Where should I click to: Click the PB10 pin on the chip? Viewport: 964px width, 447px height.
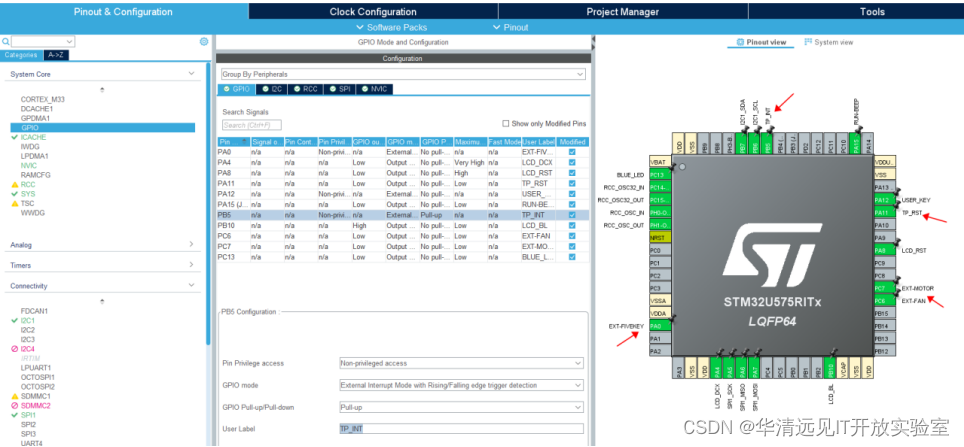coord(831,366)
